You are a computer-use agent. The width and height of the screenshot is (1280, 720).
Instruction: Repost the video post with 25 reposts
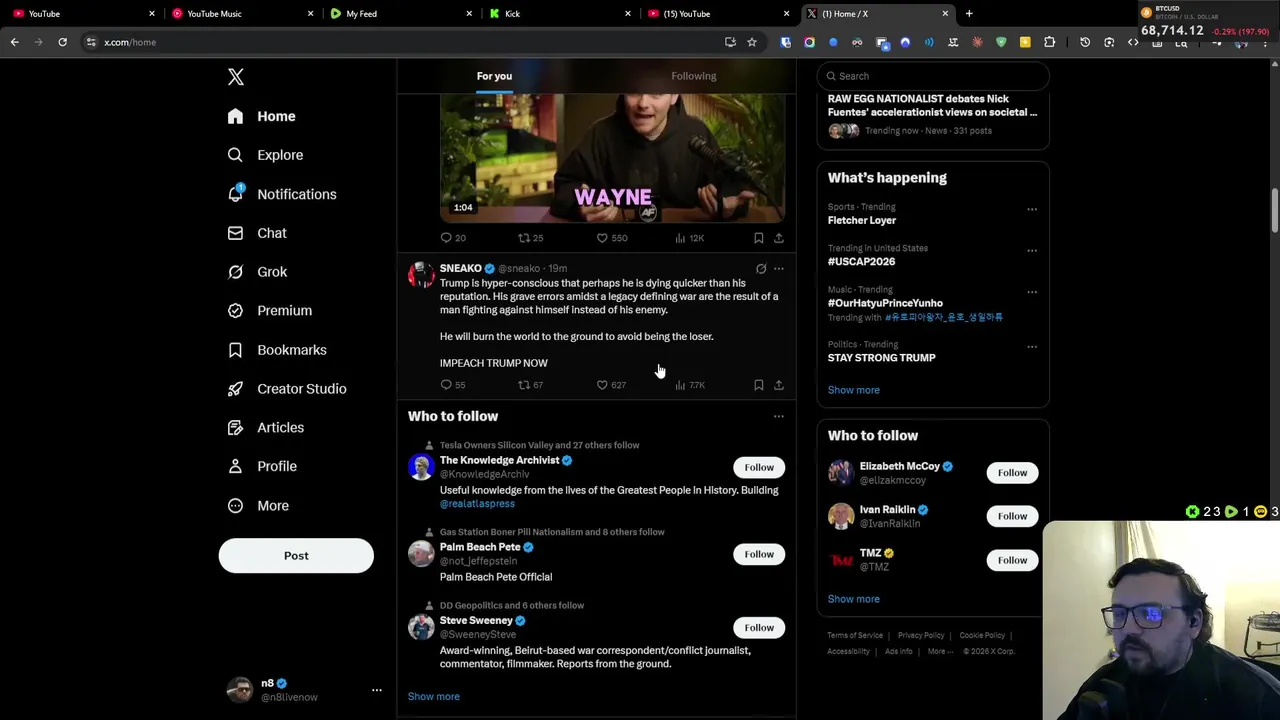(x=530, y=238)
